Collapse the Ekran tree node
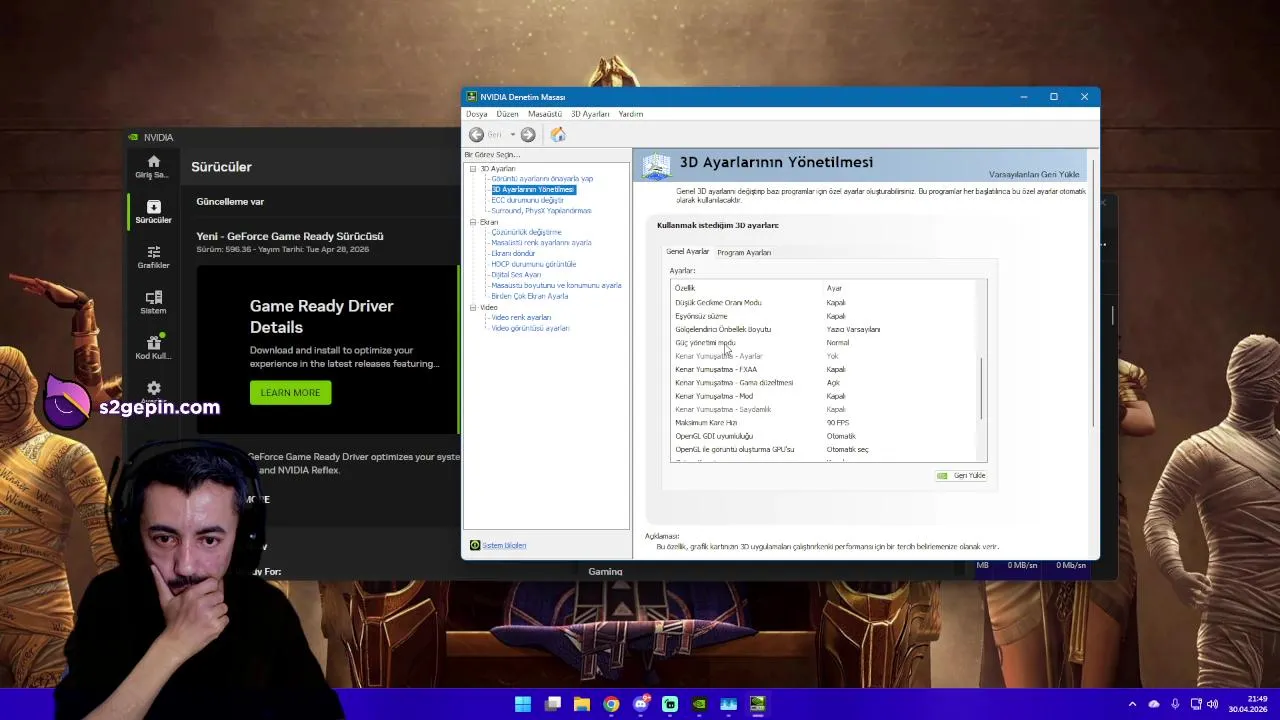The image size is (1280, 720). (473, 222)
